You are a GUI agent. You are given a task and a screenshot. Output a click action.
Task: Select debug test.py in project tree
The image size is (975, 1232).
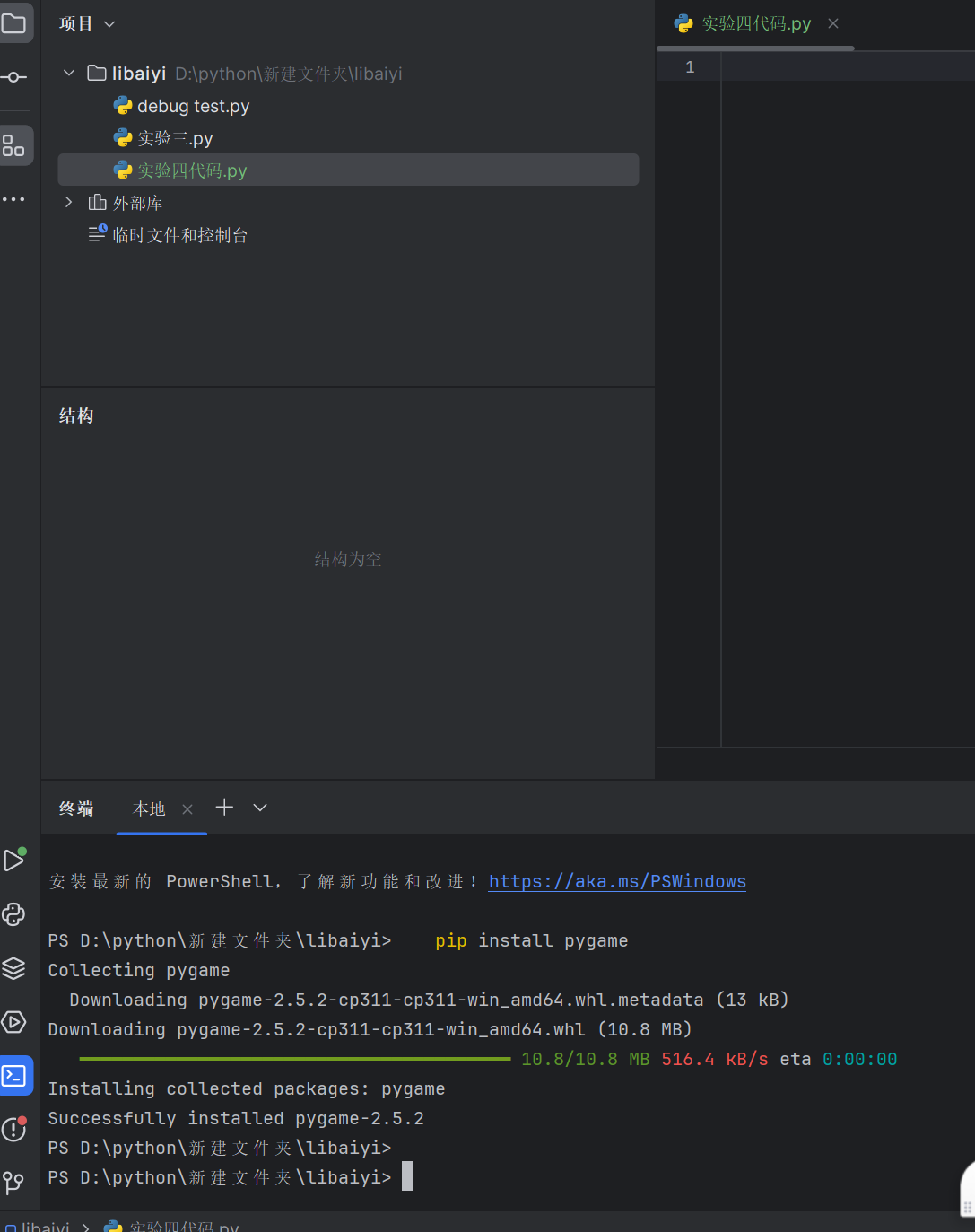[193, 106]
